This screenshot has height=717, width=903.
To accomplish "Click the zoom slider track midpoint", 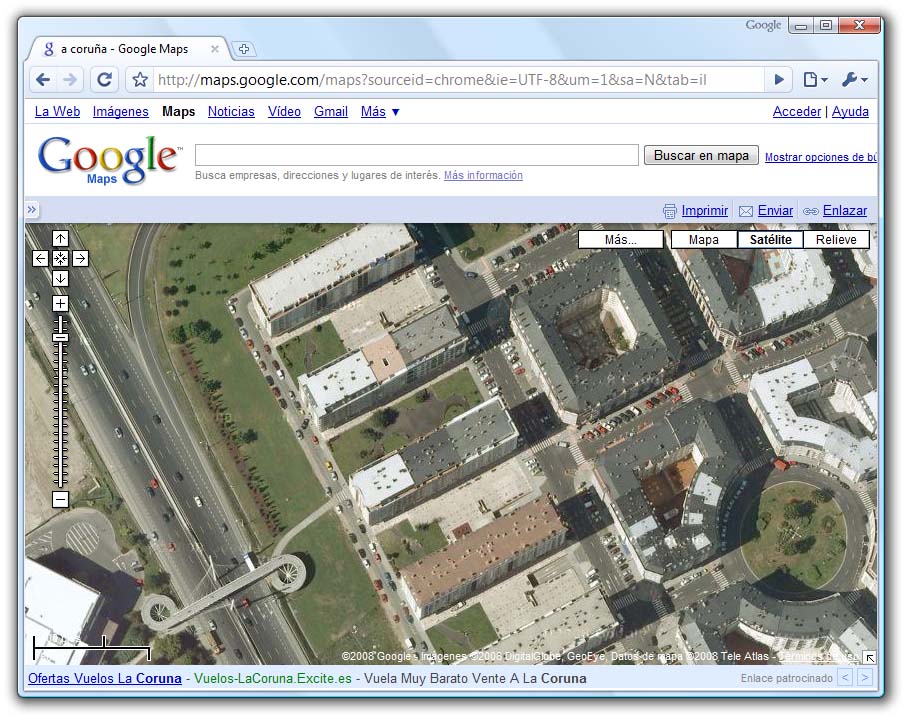I will tap(60, 401).
